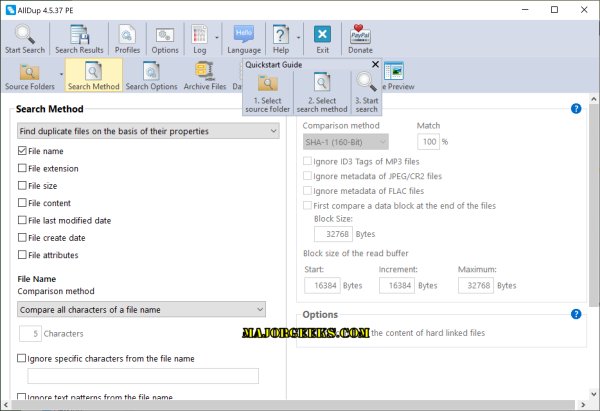Click the Exit toolbar icon
The height and width of the screenshot is (411, 600).
coord(322,35)
